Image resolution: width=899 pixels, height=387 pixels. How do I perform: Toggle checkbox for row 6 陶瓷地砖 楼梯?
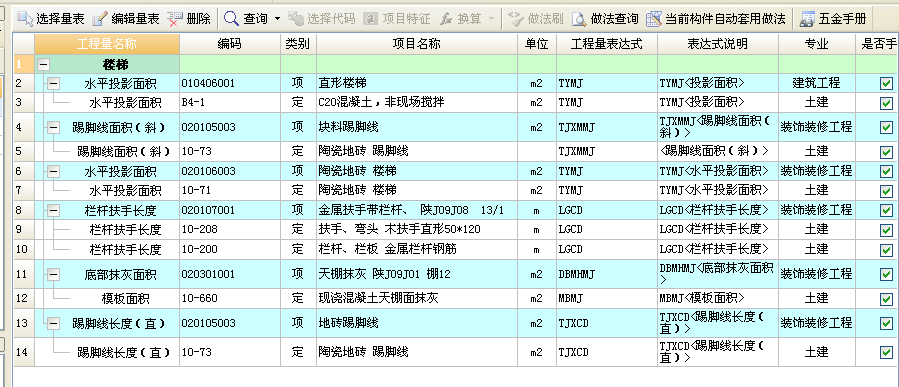coord(886,171)
